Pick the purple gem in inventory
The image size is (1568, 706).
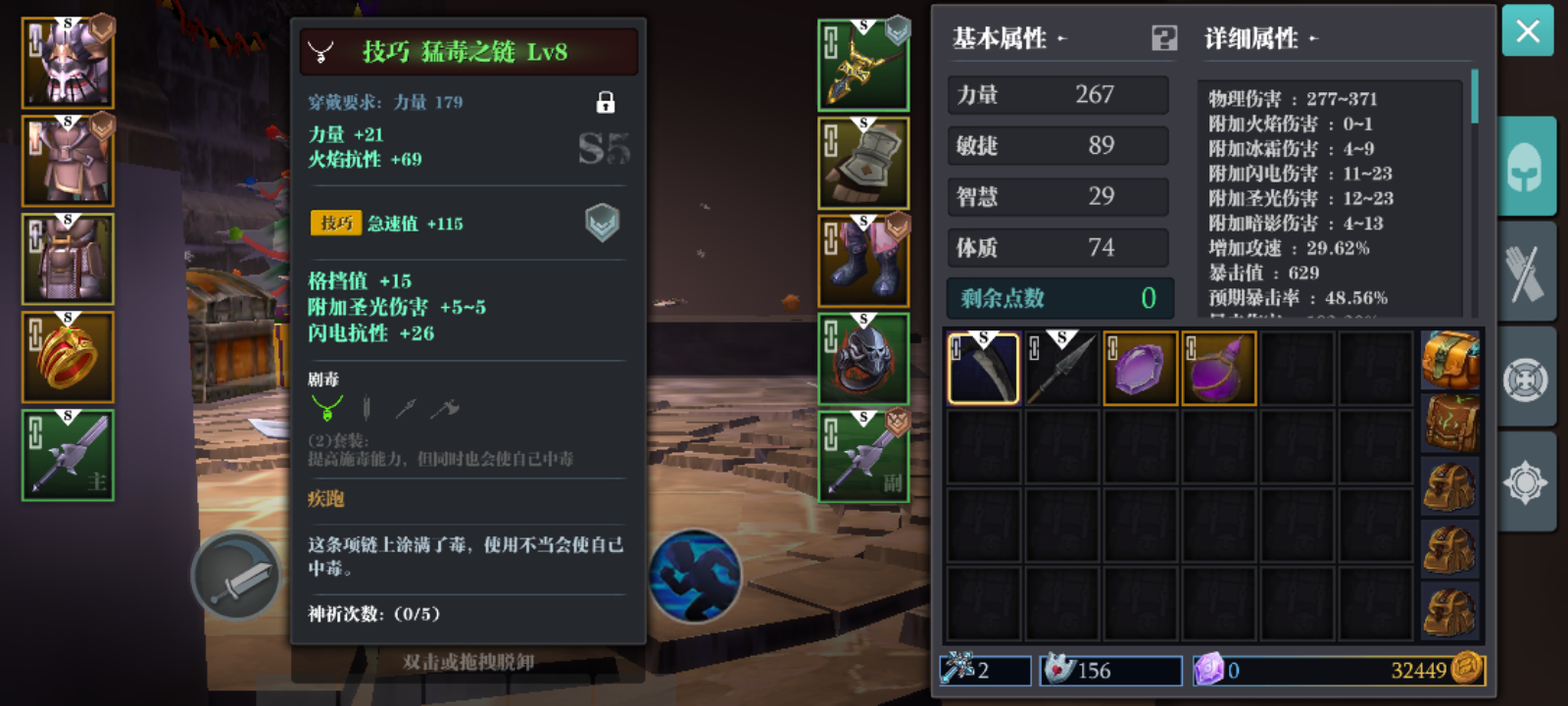(1140, 368)
